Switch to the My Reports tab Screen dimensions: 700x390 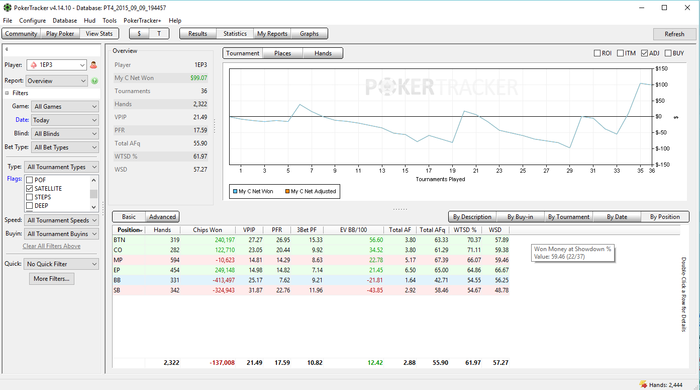pos(272,33)
